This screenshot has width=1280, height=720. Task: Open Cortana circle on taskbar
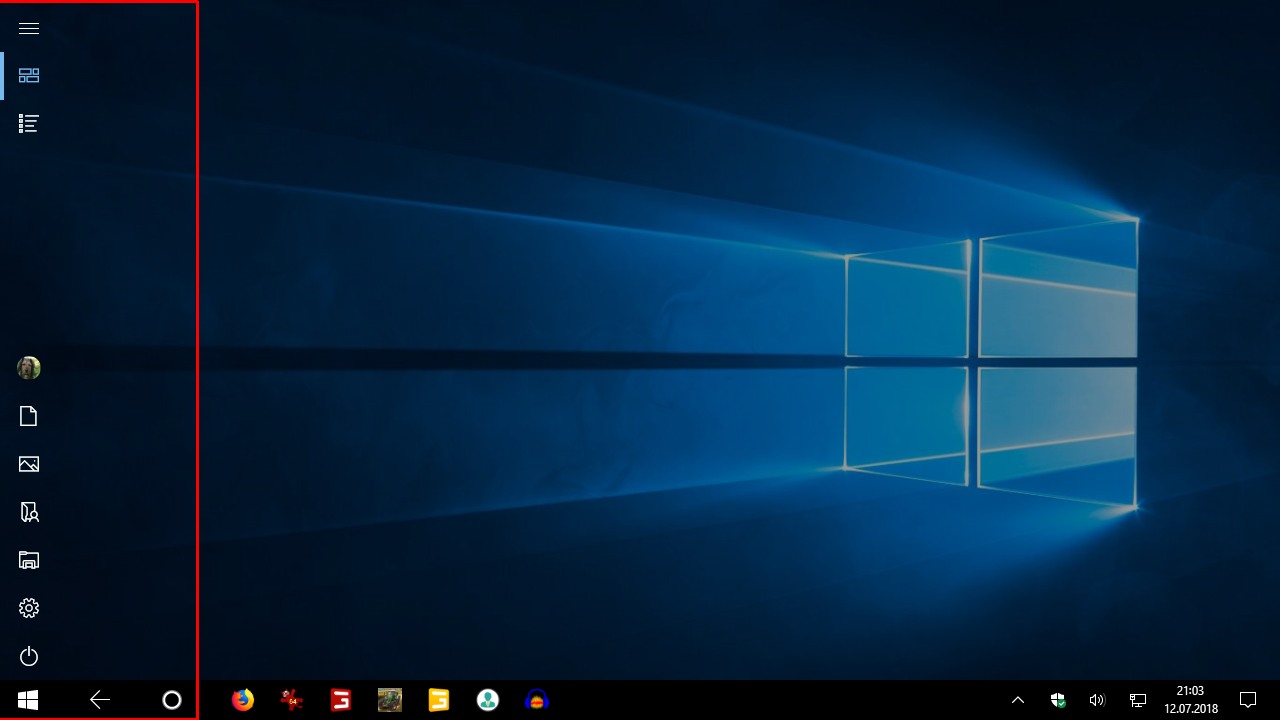172,700
